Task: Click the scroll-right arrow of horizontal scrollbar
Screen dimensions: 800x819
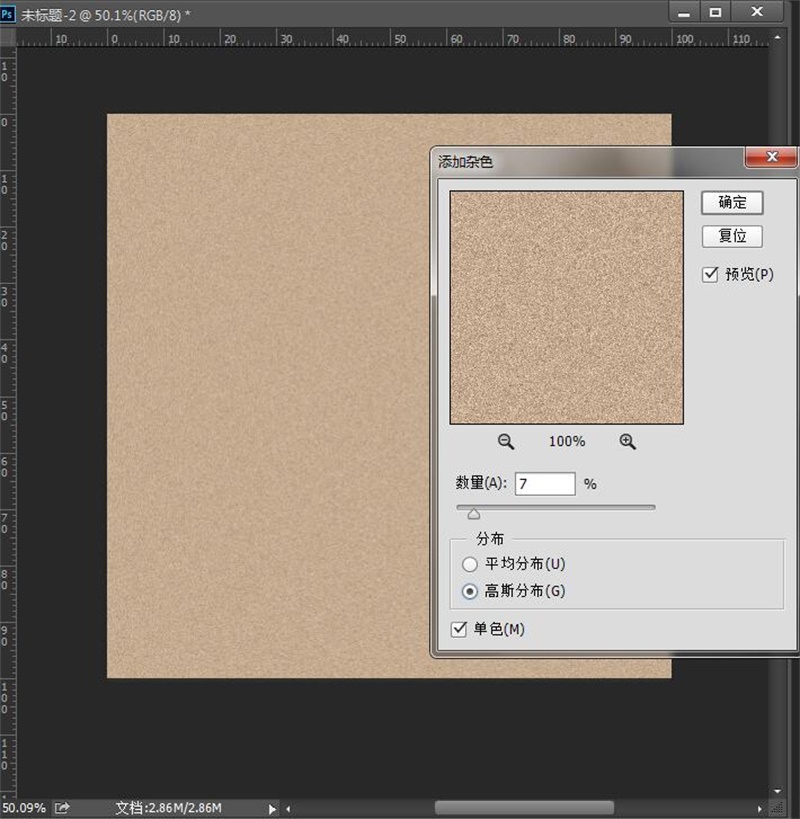Action: 759,809
